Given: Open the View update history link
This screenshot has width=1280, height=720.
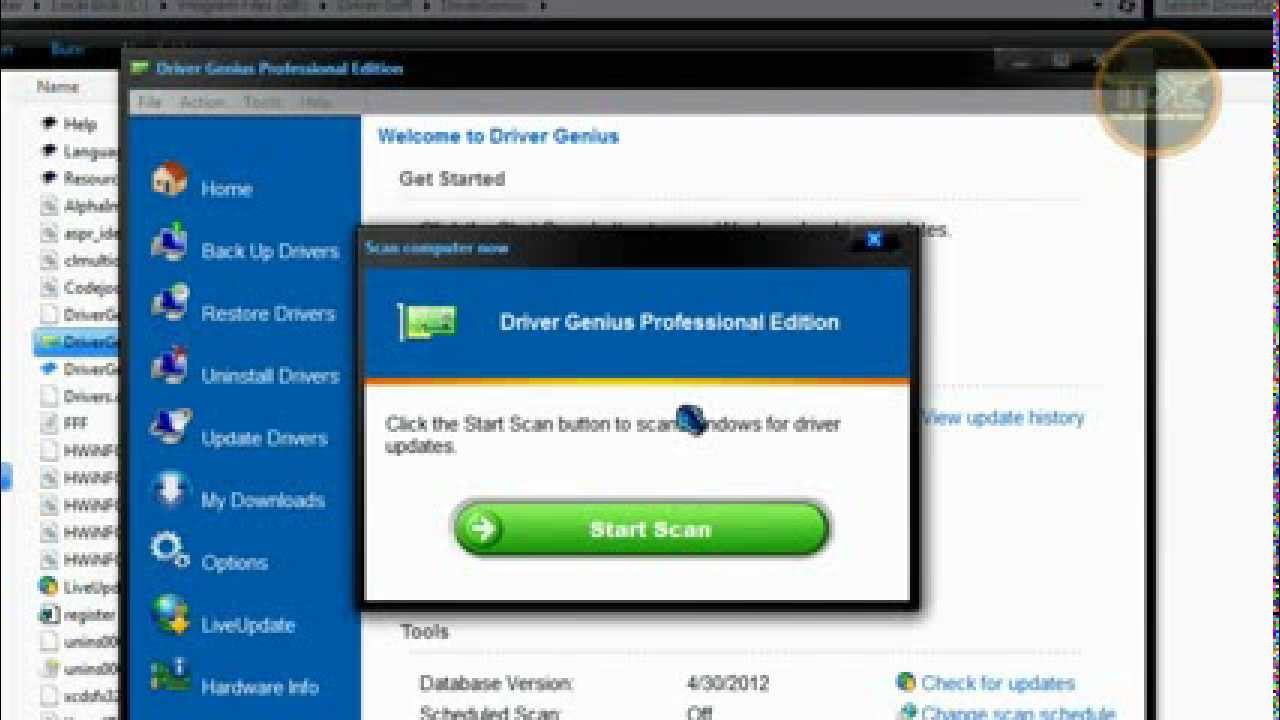Looking at the screenshot, I should point(1003,418).
